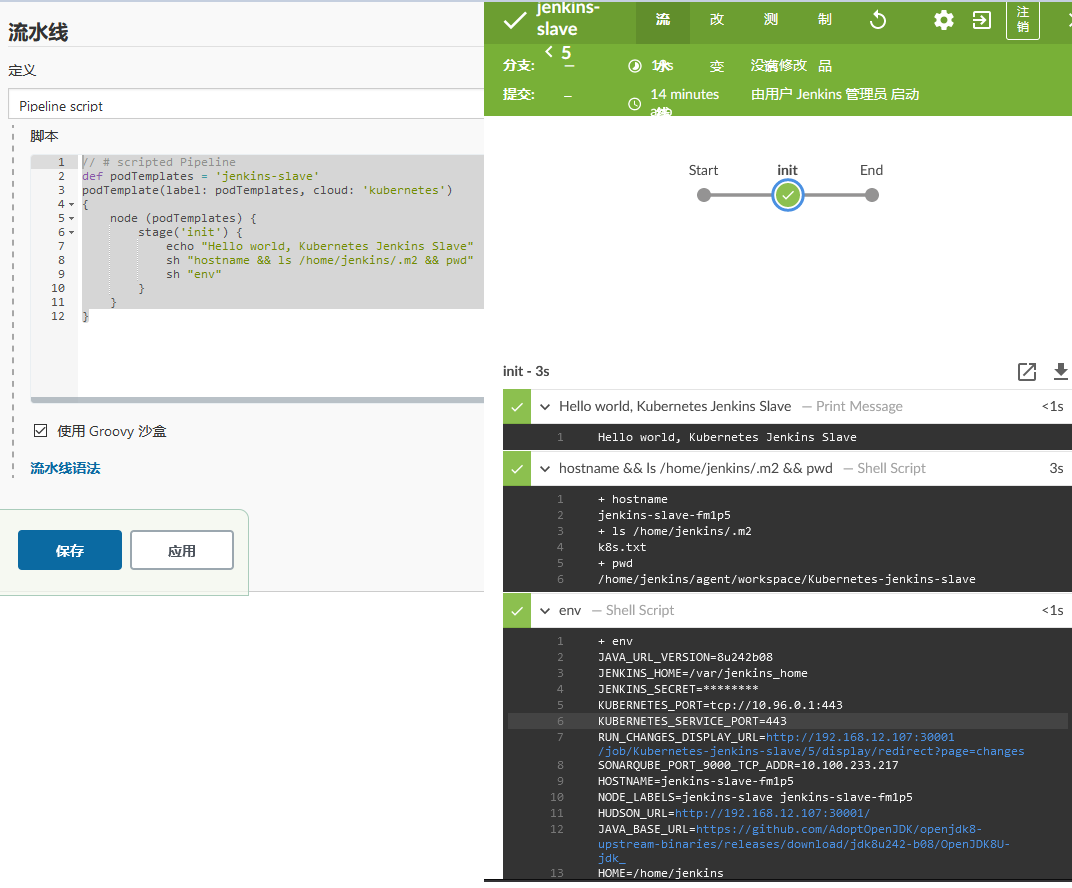Click the previous run arrow beside 5

[549, 51]
